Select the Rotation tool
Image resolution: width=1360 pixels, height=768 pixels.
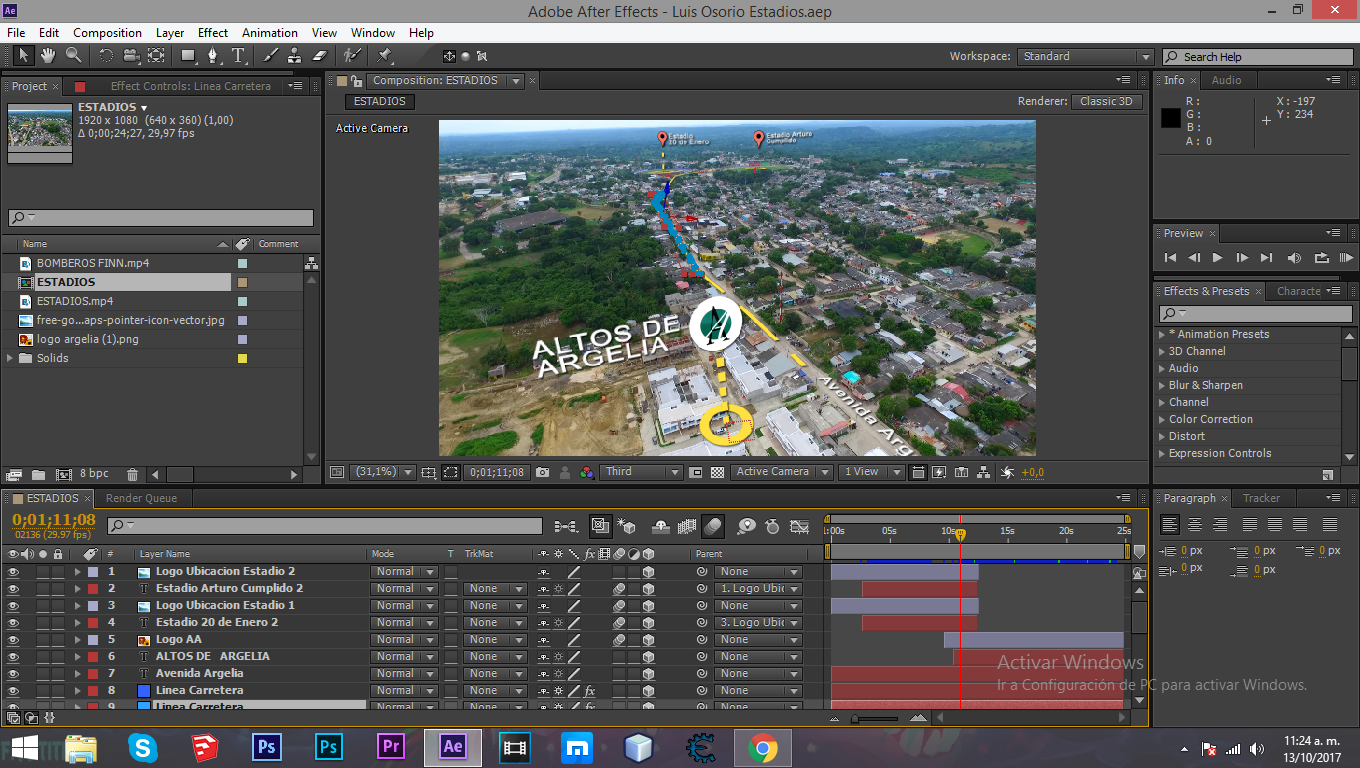pos(106,56)
